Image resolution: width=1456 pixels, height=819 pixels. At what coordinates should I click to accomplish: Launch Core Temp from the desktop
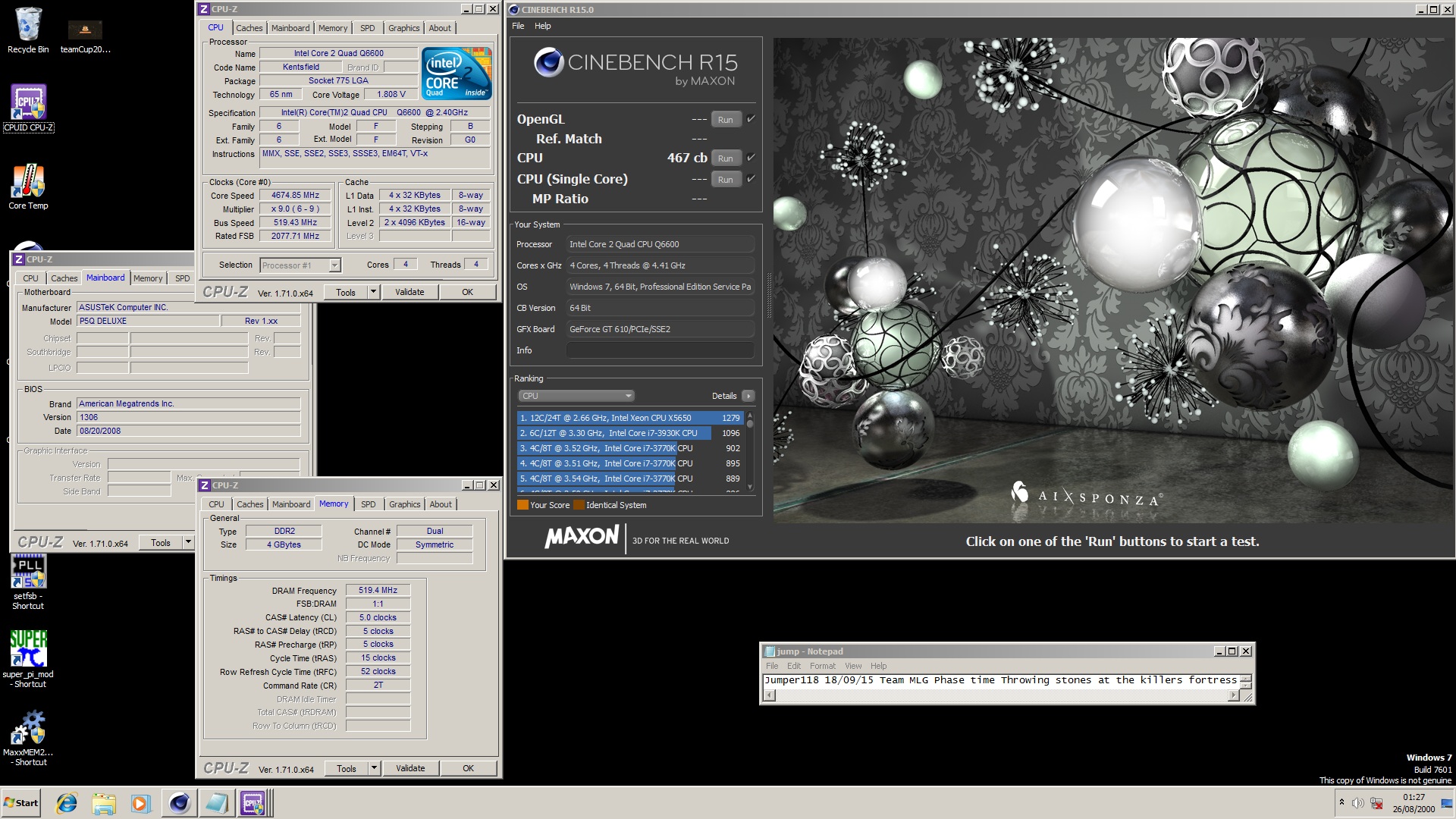(x=28, y=187)
